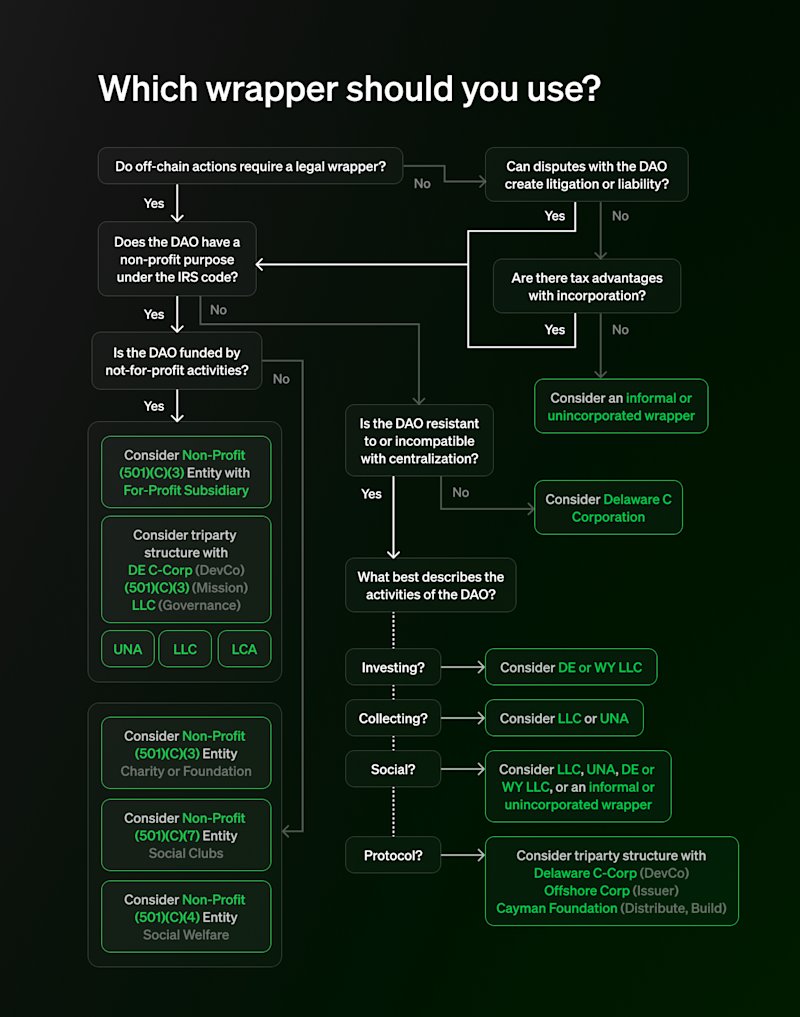The height and width of the screenshot is (1017, 800).
Task: Click 'Consider Delaware C Corporation' box
Action: click(x=609, y=508)
